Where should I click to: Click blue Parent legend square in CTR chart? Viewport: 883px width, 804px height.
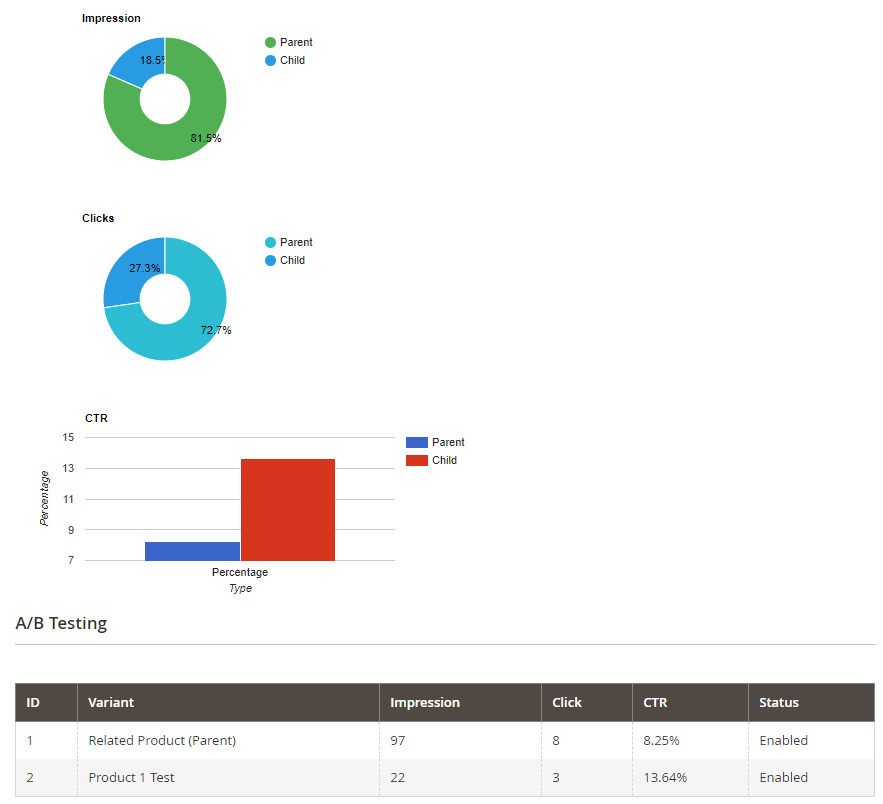click(x=416, y=442)
